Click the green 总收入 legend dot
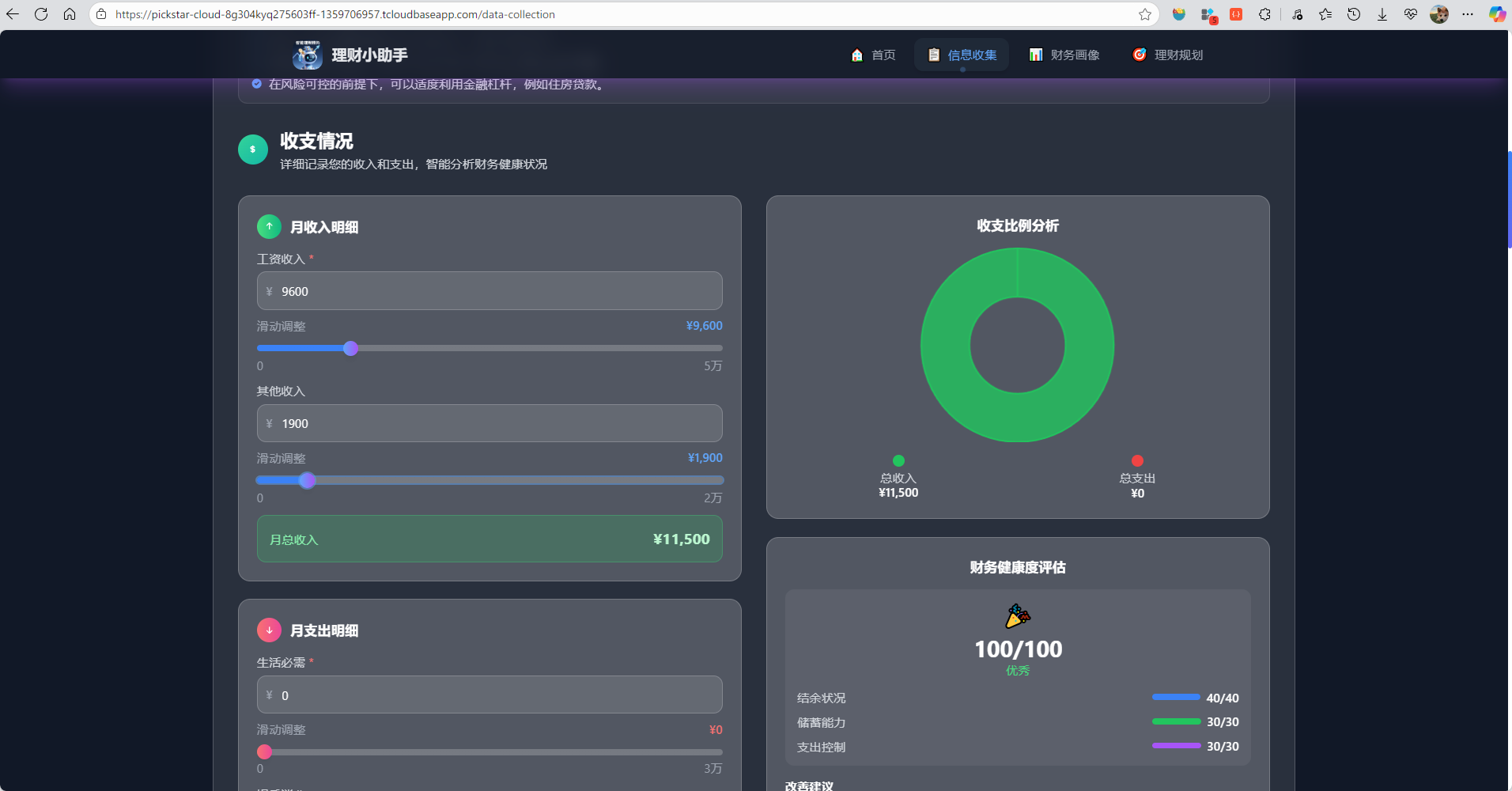 coord(898,460)
